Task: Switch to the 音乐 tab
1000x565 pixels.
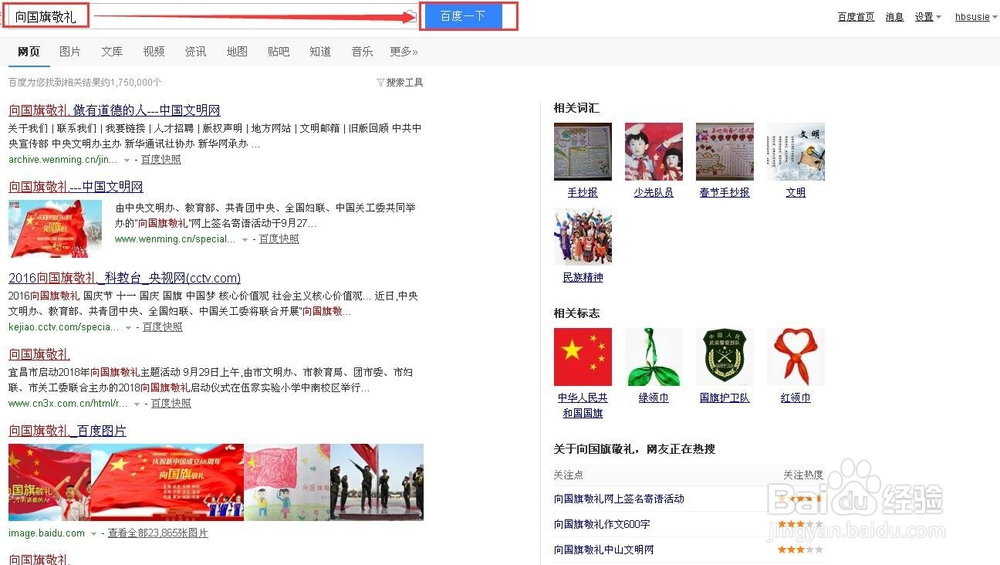Action: coord(362,52)
